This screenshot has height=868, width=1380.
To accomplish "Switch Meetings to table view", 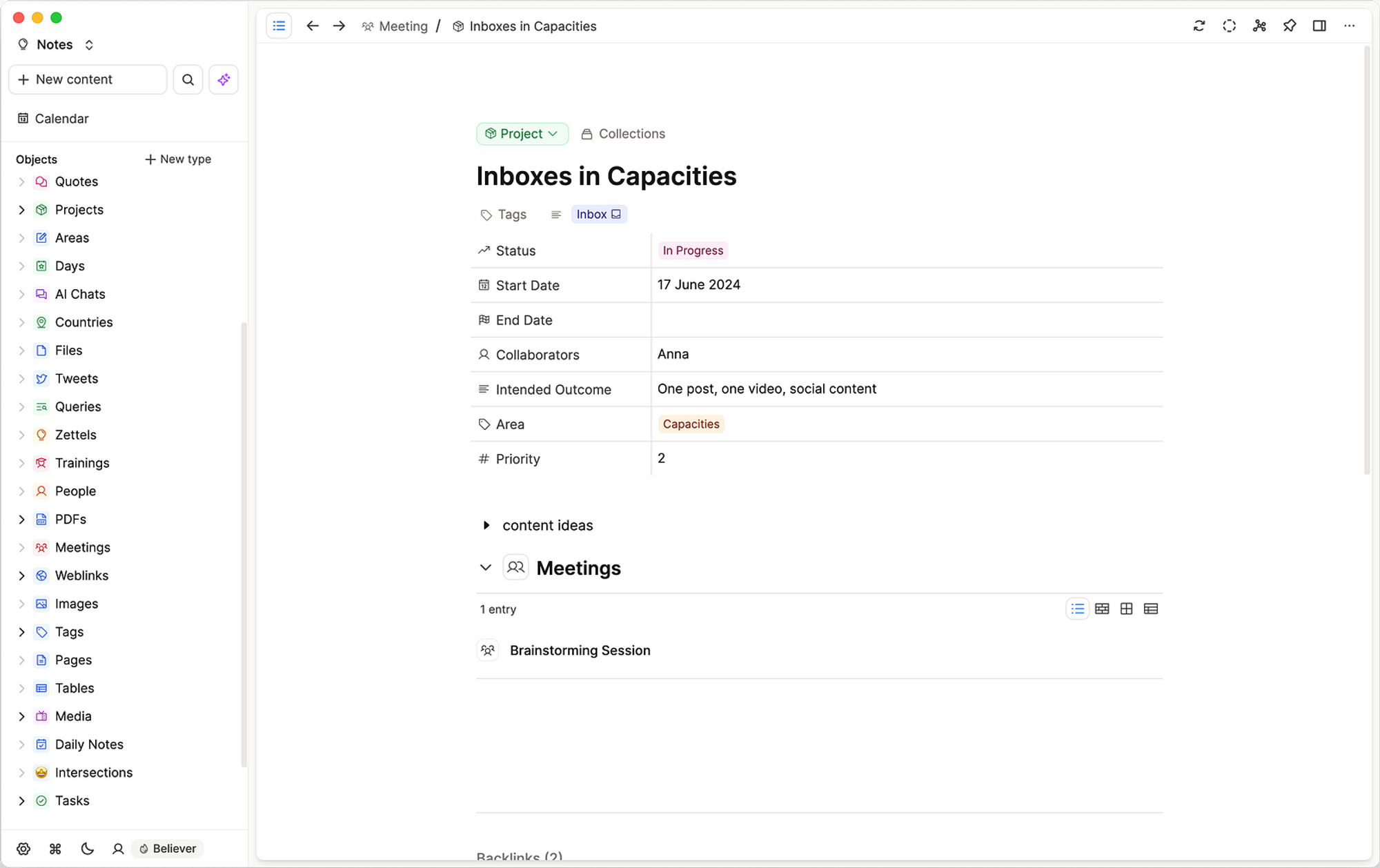I will pos(1151,609).
